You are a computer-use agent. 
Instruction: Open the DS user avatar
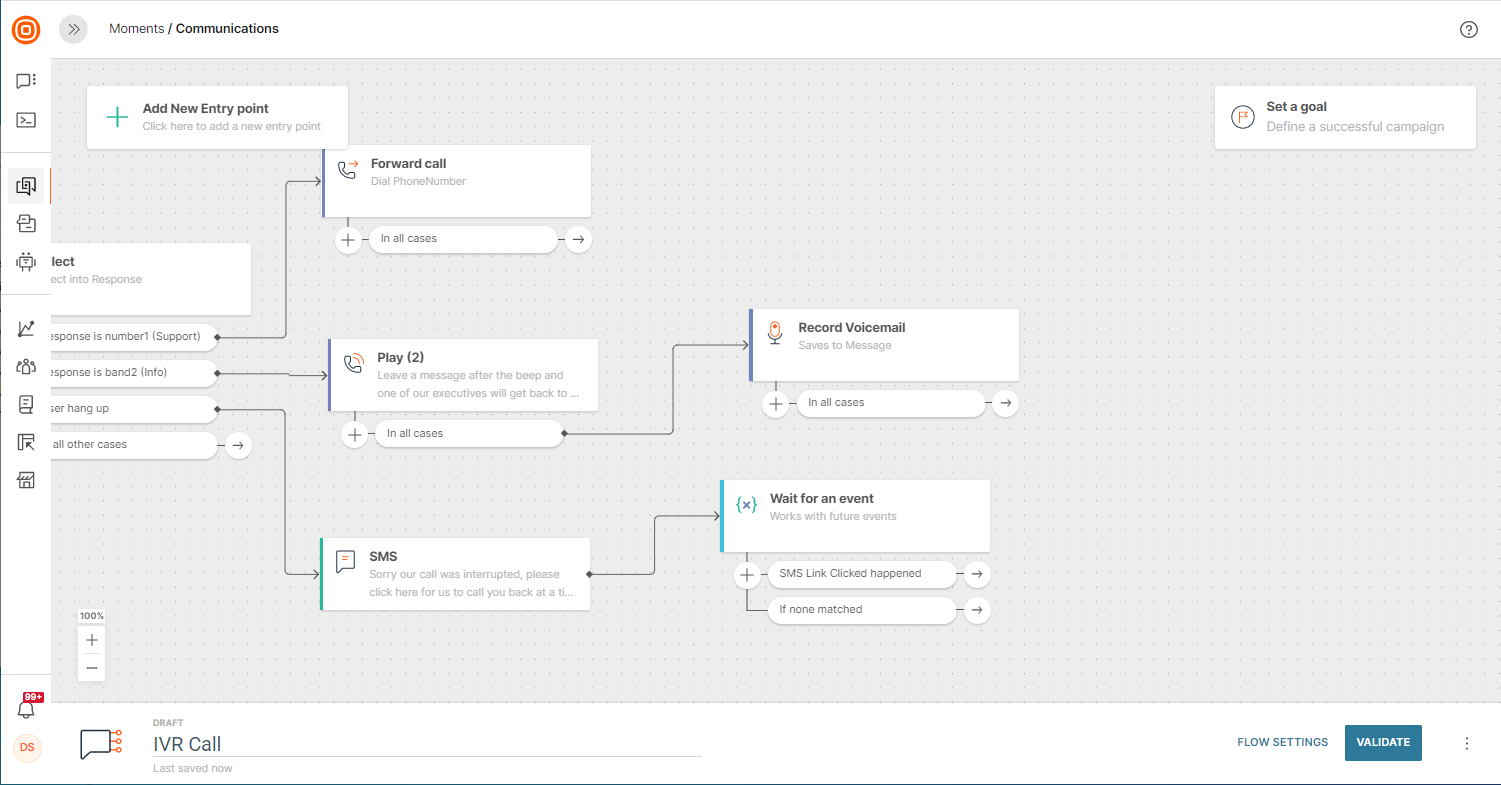click(27, 747)
